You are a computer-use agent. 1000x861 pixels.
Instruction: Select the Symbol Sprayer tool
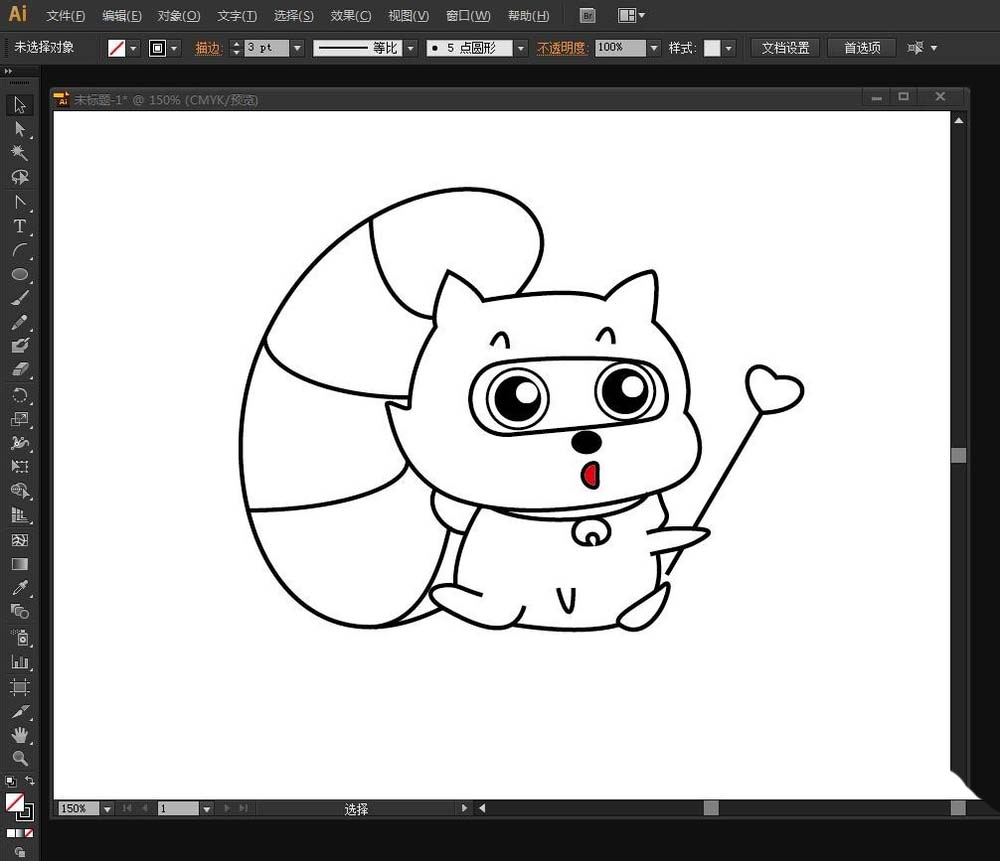point(20,638)
